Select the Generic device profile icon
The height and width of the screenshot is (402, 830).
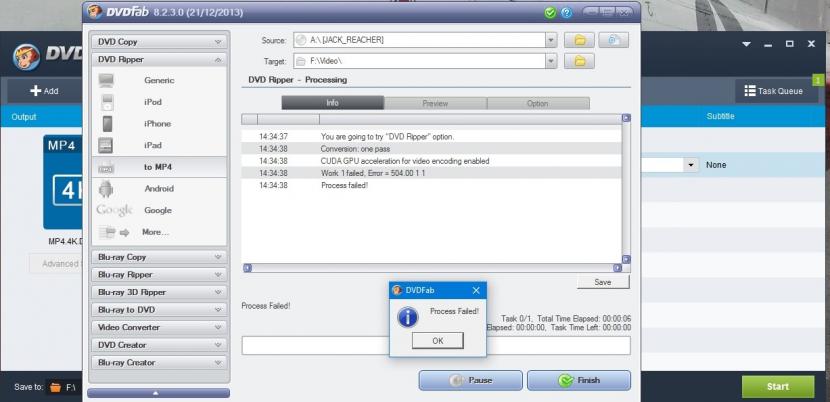pyautogui.click(x=106, y=81)
